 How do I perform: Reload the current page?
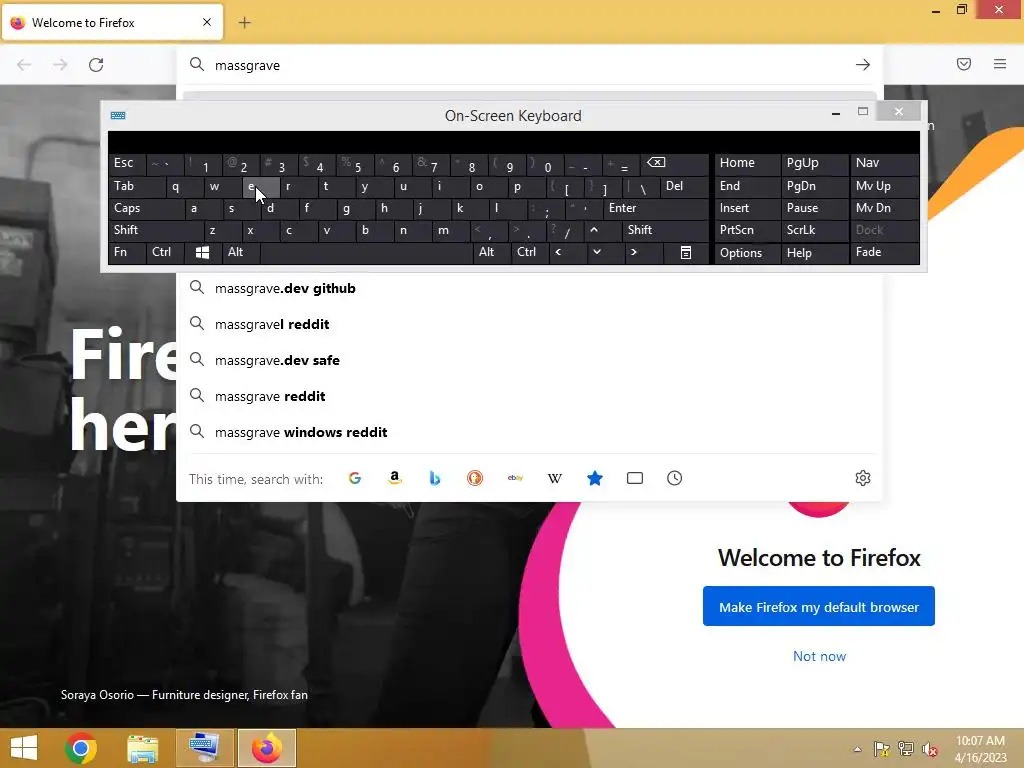[x=96, y=65]
